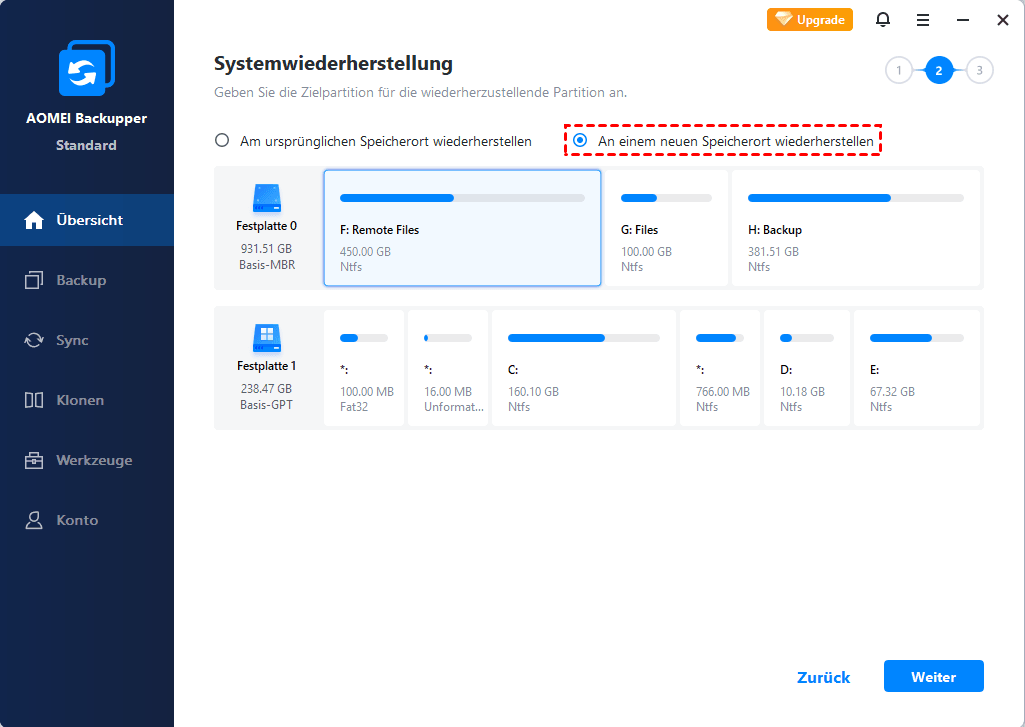The height and width of the screenshot is (727, 1025).
Task: Click the Weiter button
Action: point(933,676)
